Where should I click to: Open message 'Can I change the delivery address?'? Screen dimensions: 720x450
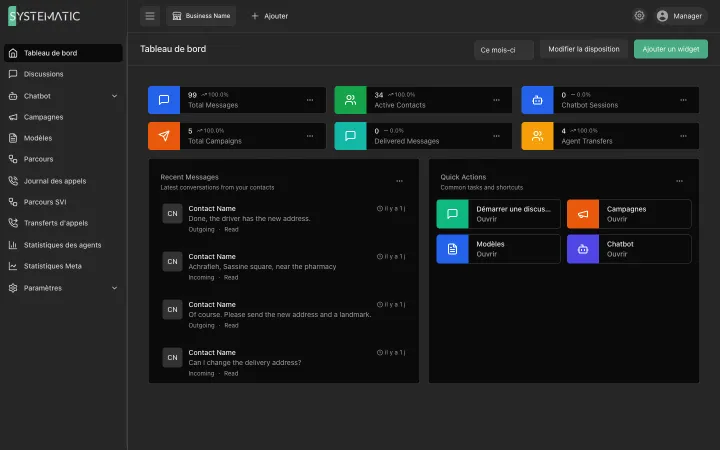pos(284,363)
